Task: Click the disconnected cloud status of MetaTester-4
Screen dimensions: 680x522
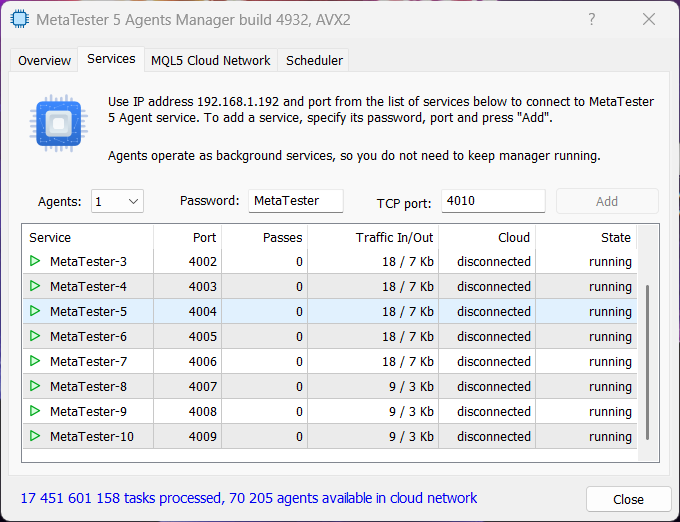Action: tap(494, 287)
